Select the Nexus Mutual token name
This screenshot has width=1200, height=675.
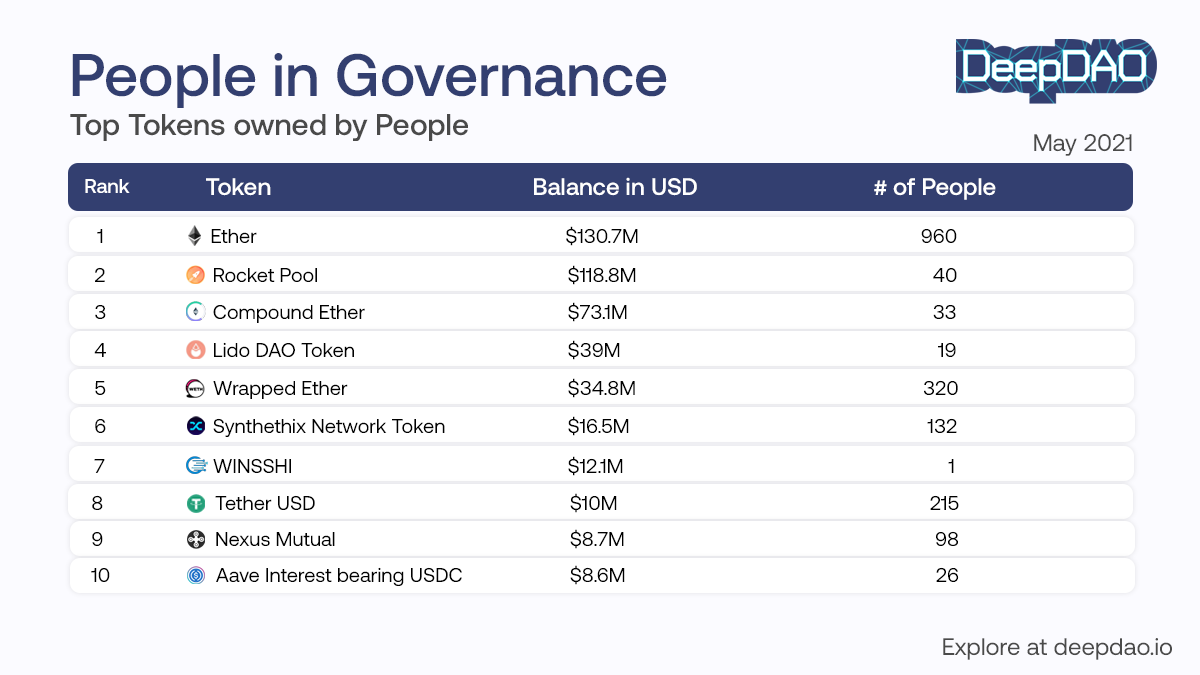pos(275,540)
